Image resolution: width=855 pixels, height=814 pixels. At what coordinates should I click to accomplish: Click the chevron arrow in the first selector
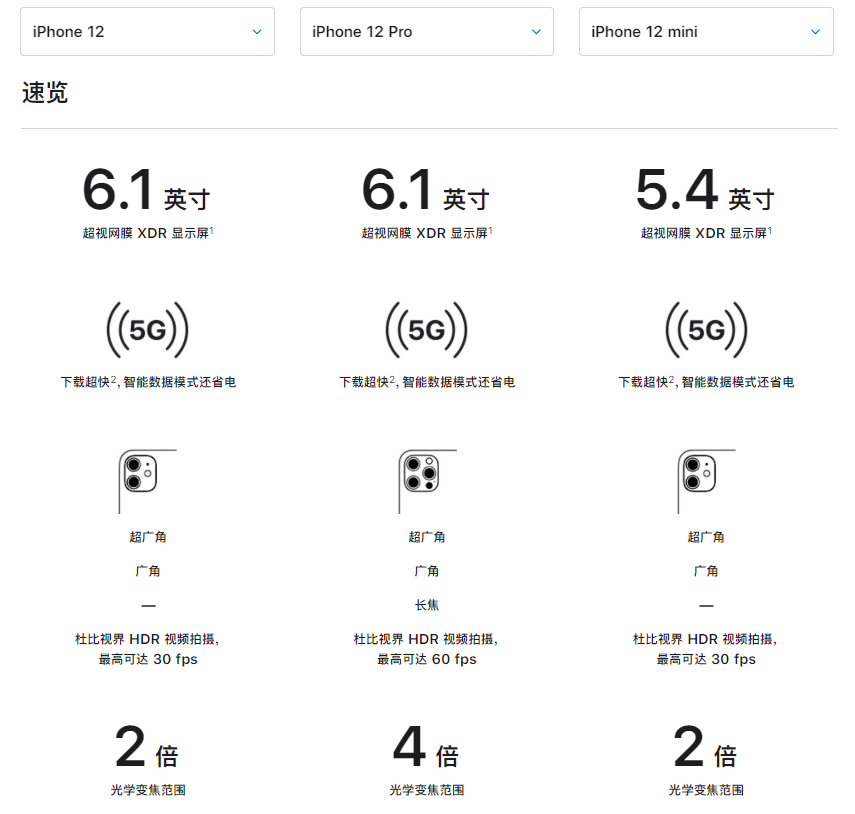pos(256,31)
